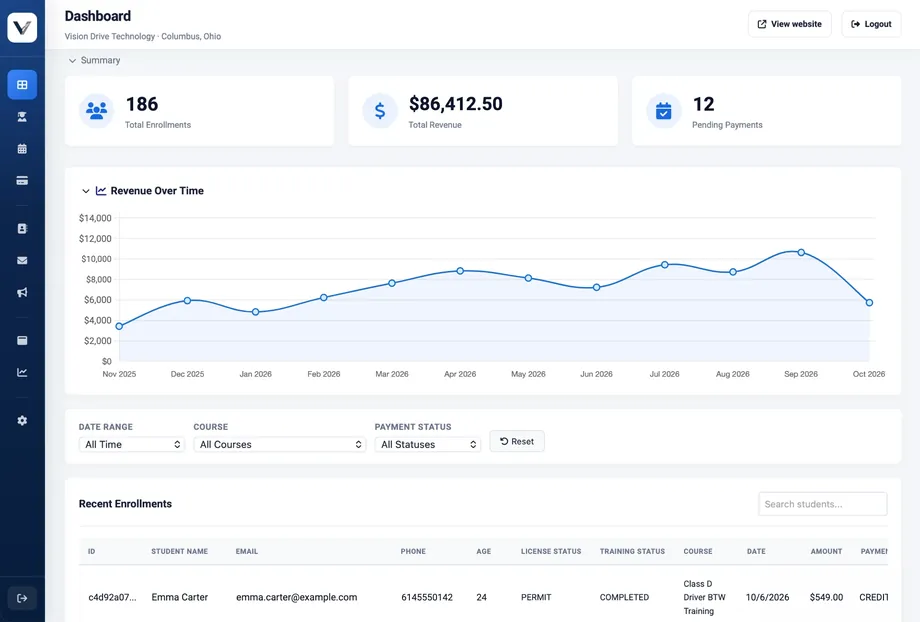This screenshot has width=920, height=622.
Task: Click the COURSE column header
Action: (x=698, y=552)
